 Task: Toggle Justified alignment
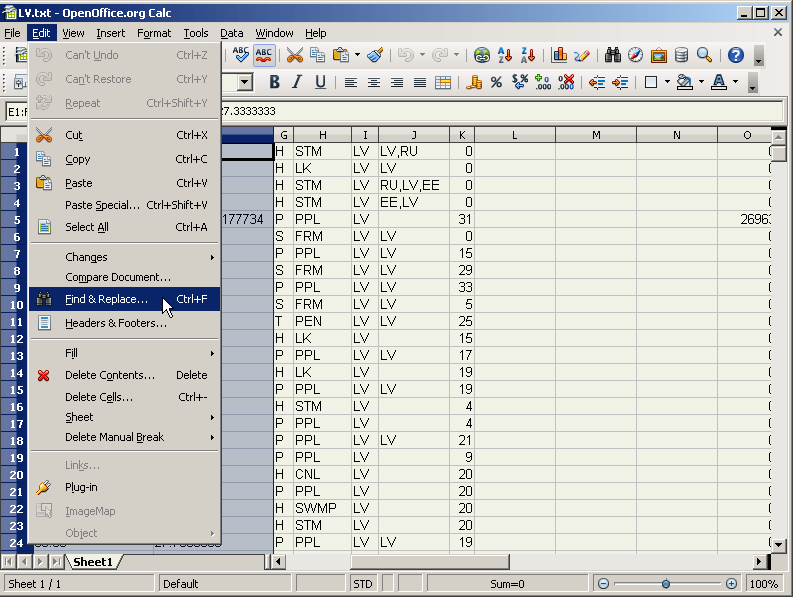tap(419, 82)
